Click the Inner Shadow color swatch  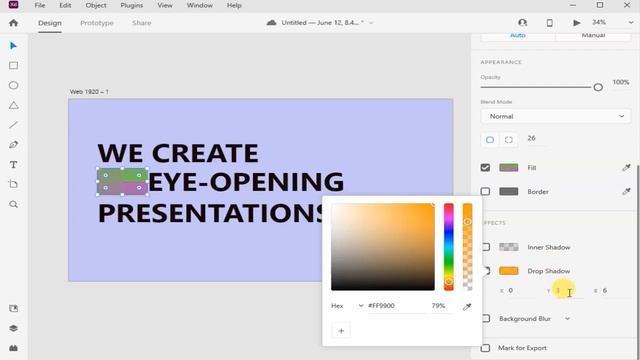coord(509,247)
